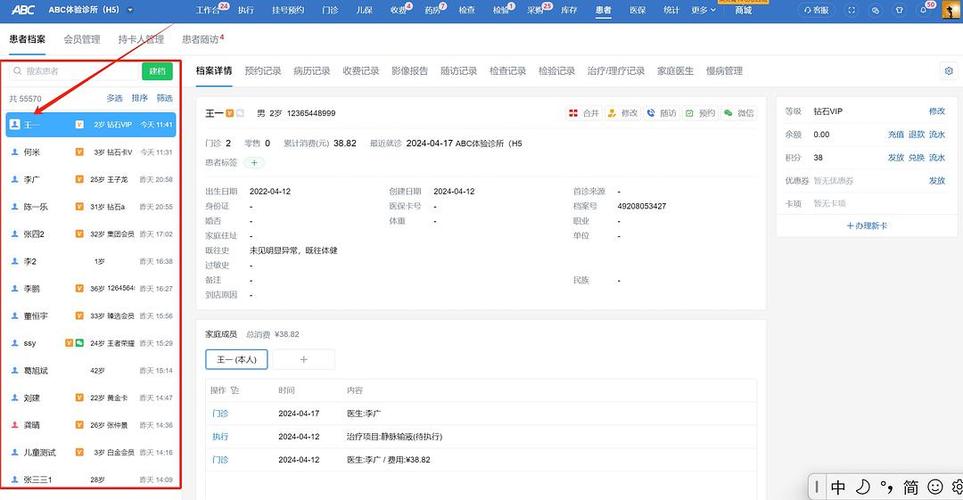Click 修改 link beside 钻石VIP level
This screenshot has width=963, height=500.
tap(937, 111)
